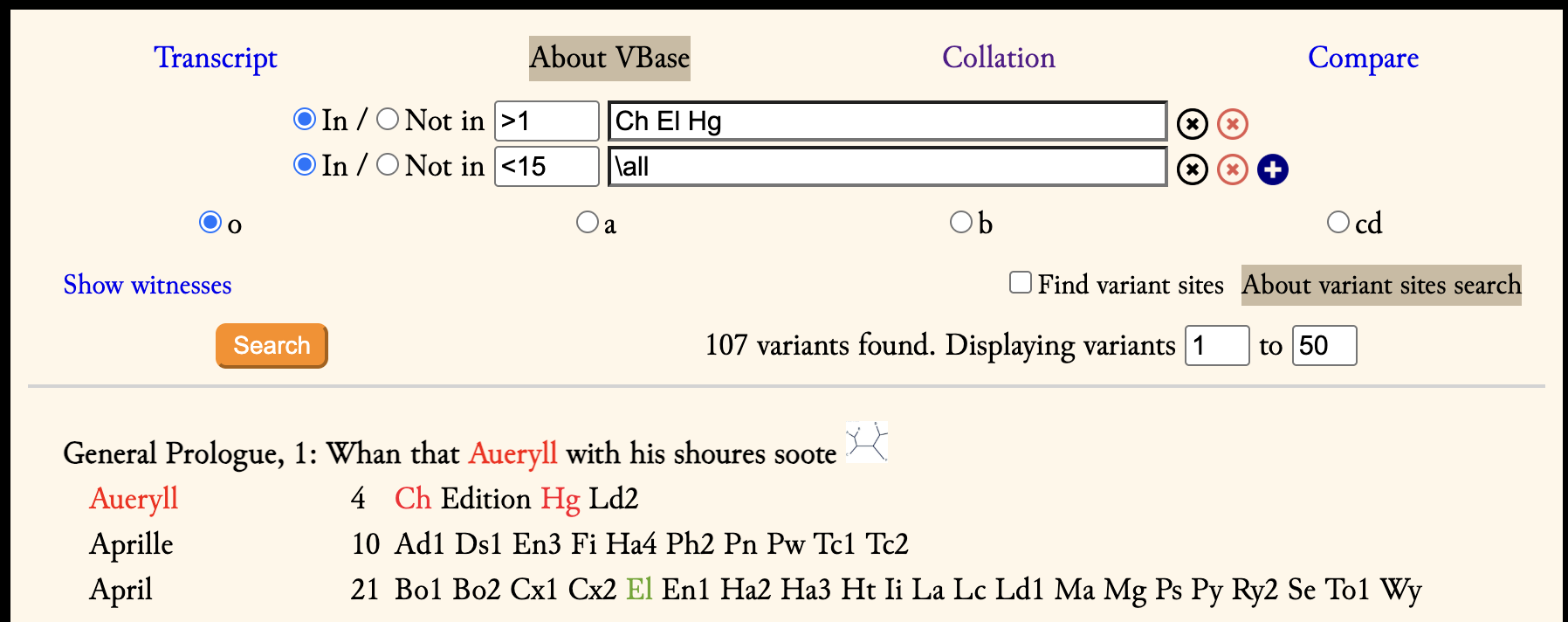Enable Find variant sites checkbox
This screenshot has height=622, width=1568.
tap(1020, 282)
